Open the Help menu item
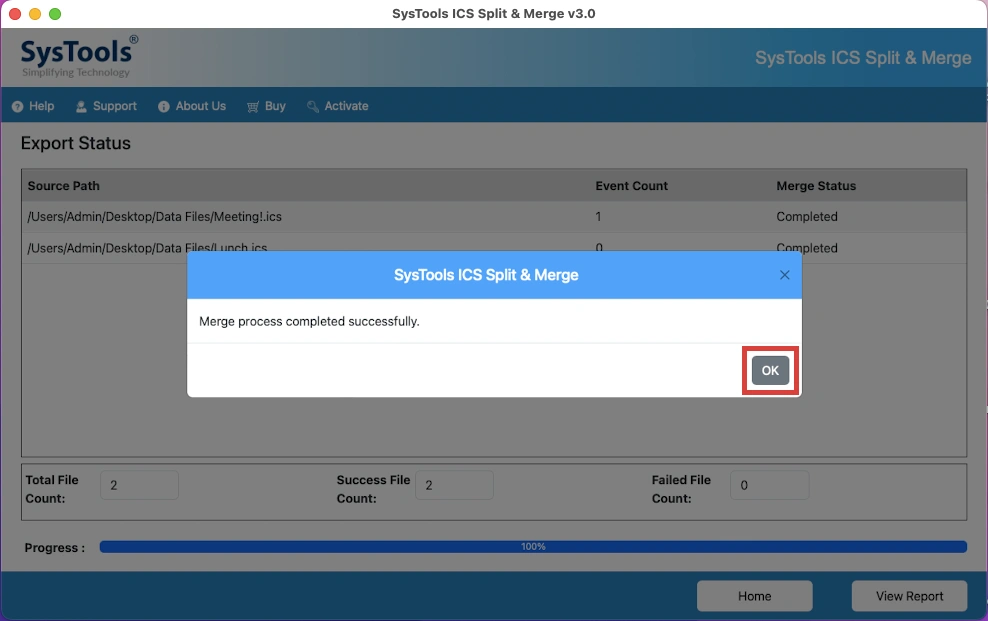Image resolution: width=988 pixels, height=621 pixels. point(33,106)
